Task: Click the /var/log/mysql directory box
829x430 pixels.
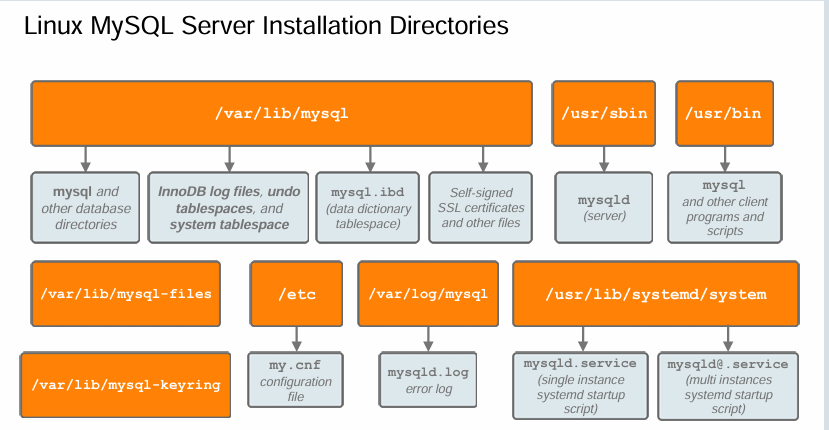Action: tap(428, 294)
